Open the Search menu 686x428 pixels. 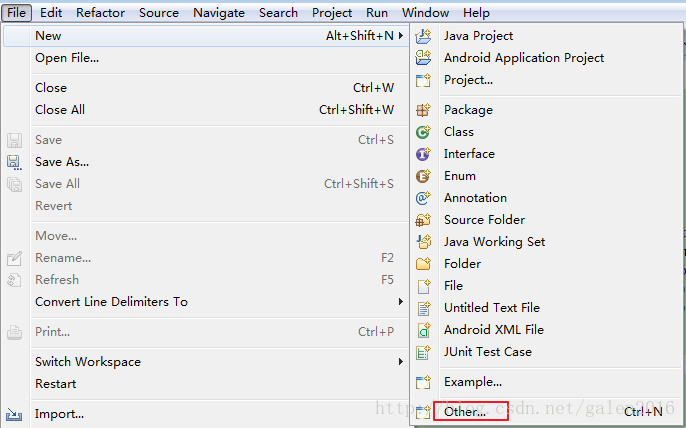point(278,13)
